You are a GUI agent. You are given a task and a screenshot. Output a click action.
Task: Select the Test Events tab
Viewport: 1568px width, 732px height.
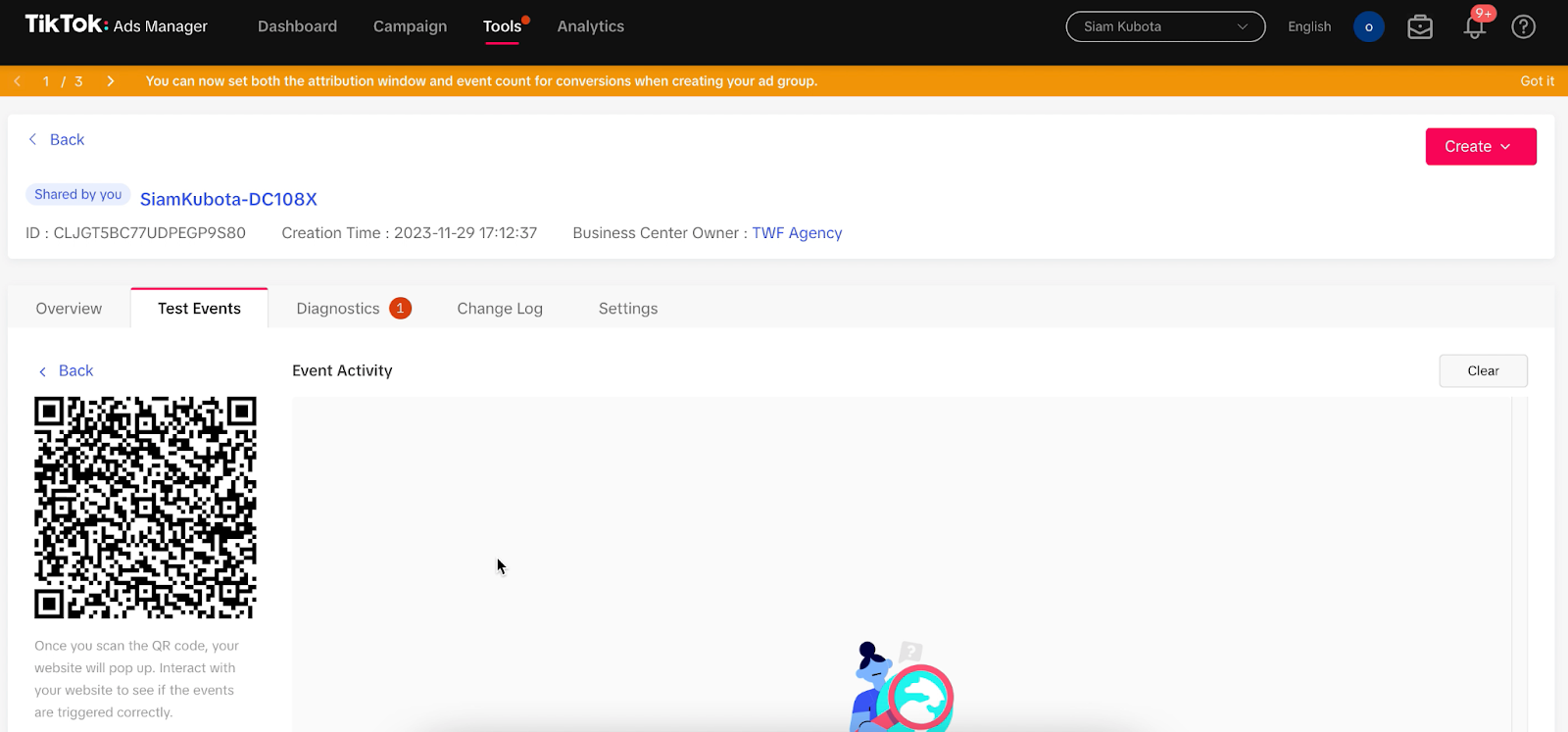click(199, 308)
